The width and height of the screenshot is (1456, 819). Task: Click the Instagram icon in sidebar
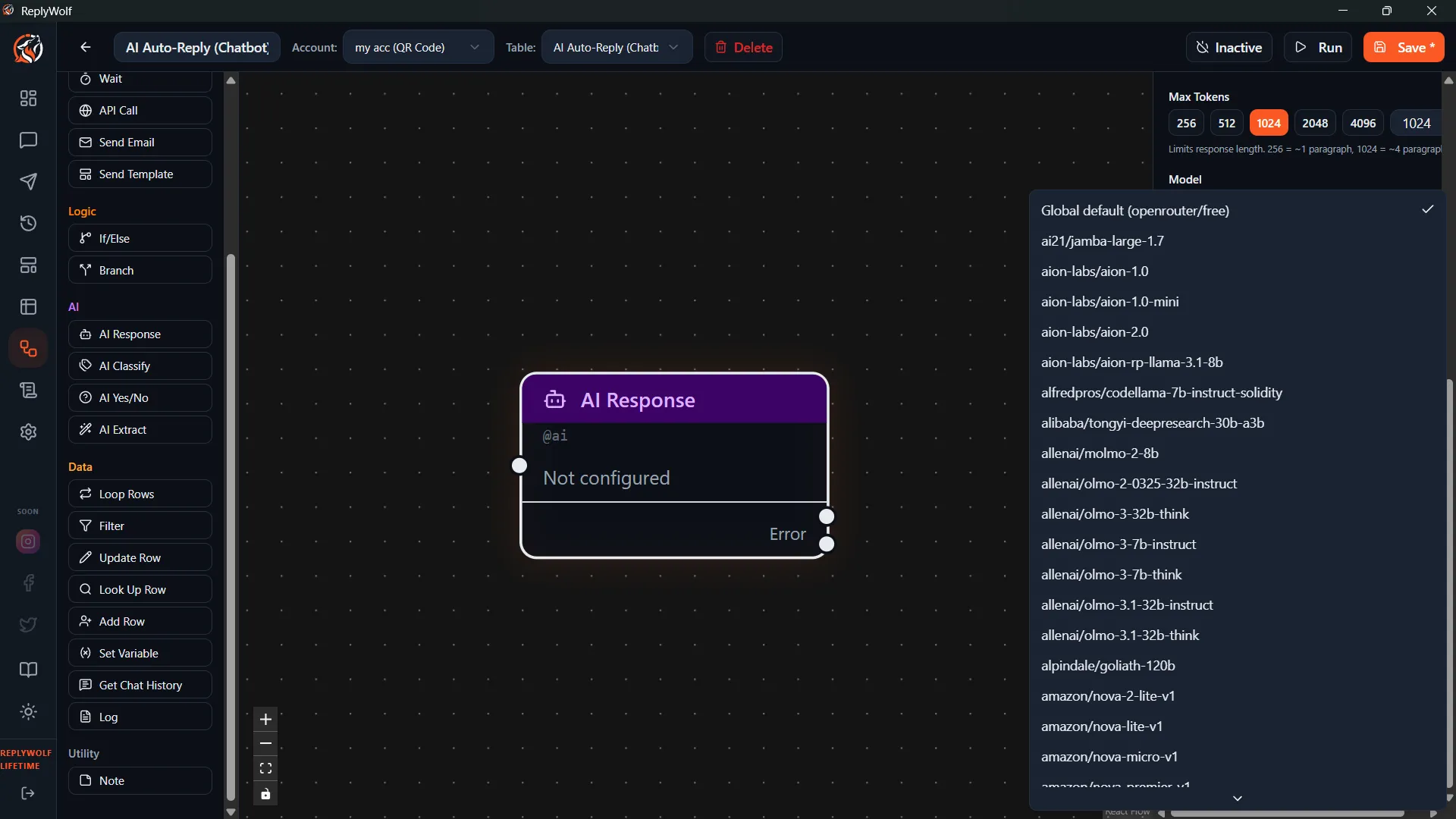[x=28, y=541]
